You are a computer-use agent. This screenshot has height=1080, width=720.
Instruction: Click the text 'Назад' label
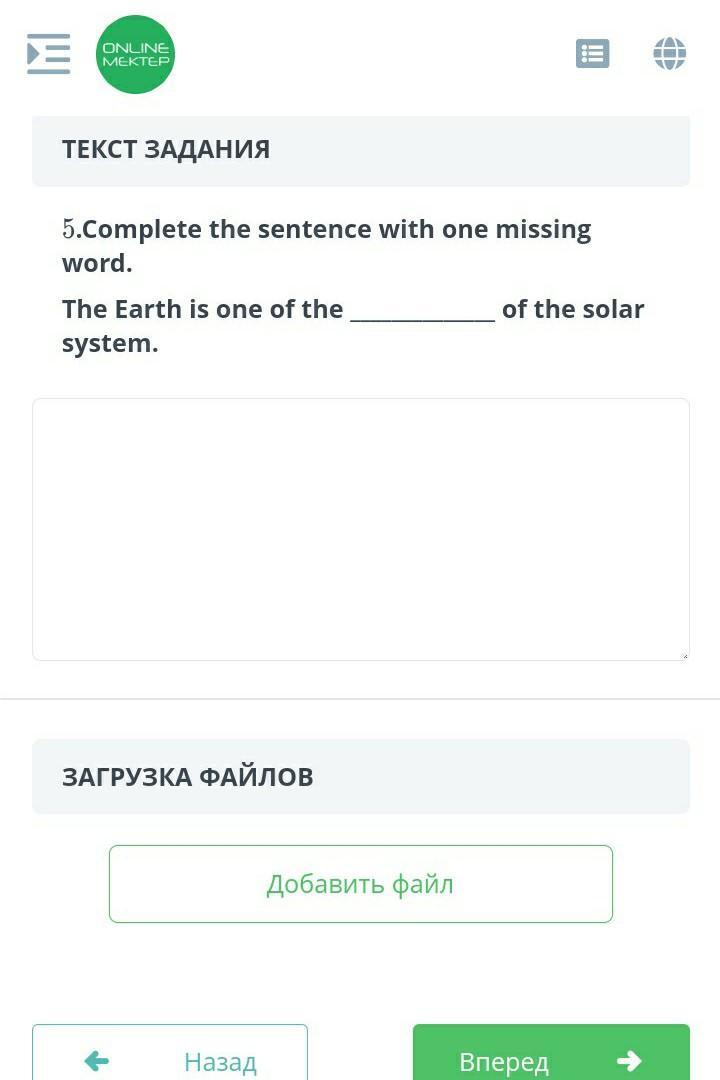point(220,1062)
